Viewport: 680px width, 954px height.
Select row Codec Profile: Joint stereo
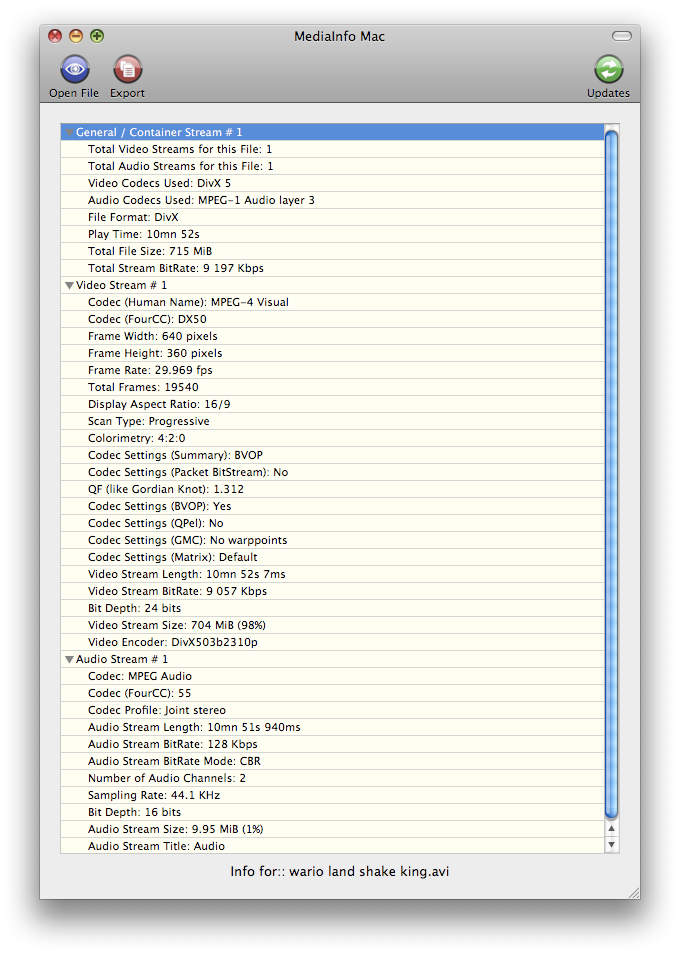332,711
